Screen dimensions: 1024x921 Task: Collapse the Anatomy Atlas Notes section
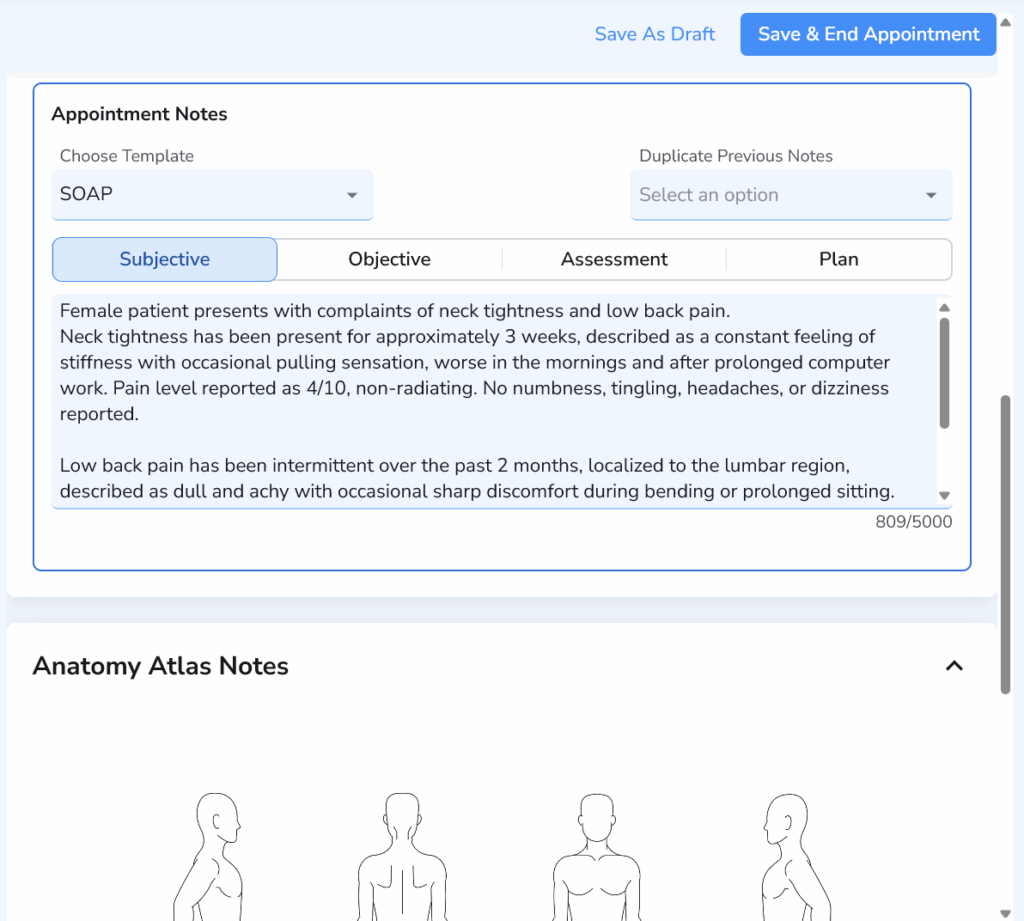[x=954, y=666]
